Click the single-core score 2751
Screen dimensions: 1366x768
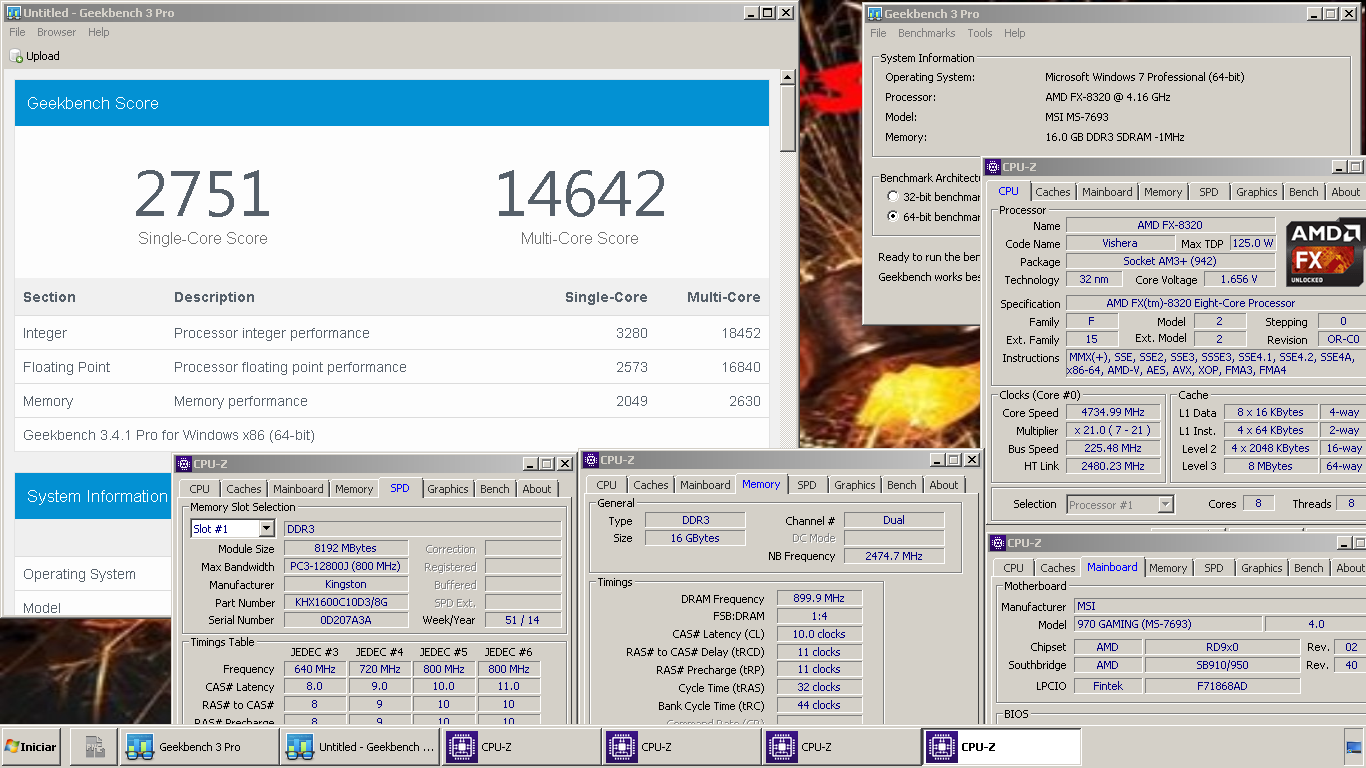click(203, 195)
